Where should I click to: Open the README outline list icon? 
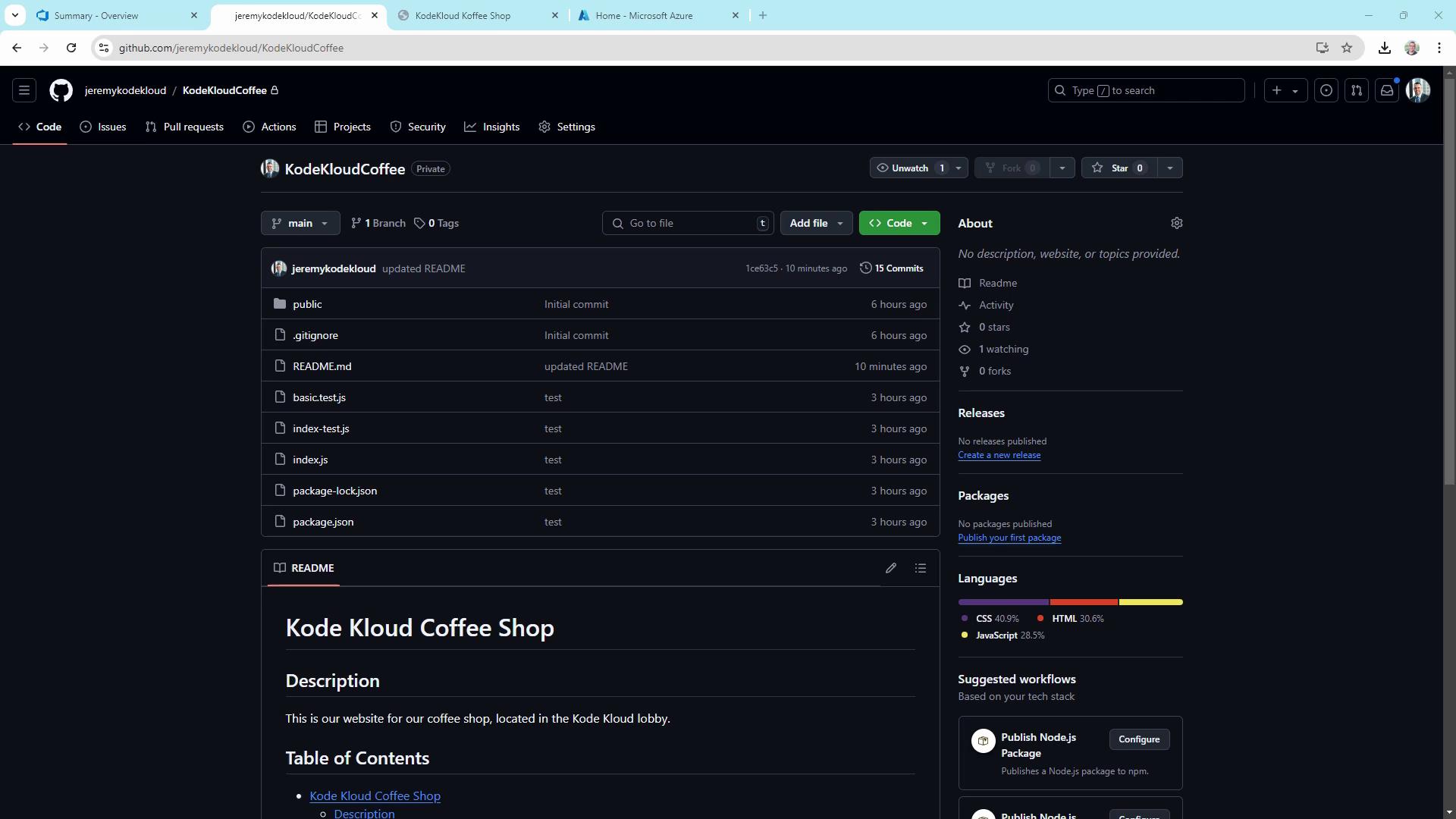(921, 568)
